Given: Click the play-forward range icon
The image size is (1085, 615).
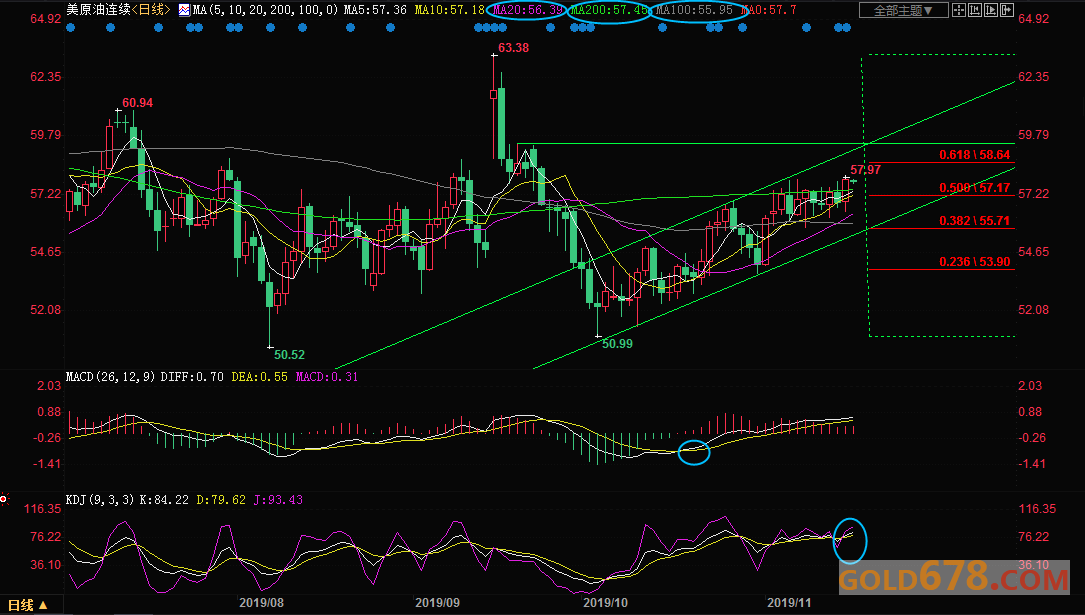Looking at the screenshot, I should (991, 10).
